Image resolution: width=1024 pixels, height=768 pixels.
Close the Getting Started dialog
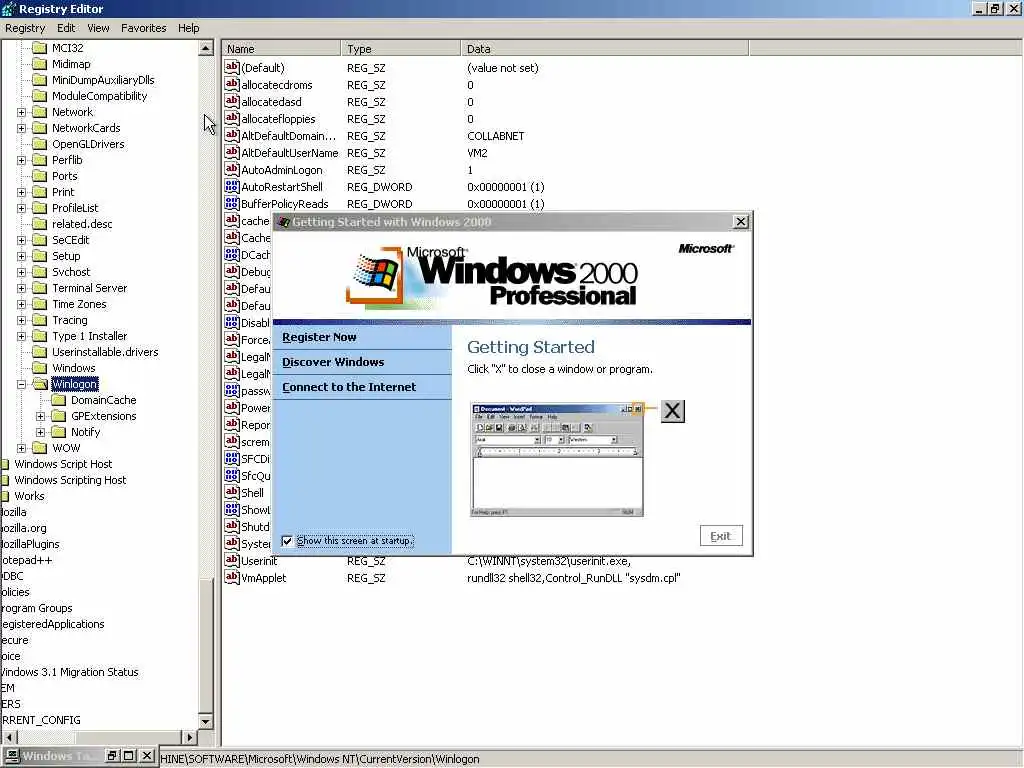[741, 222]
